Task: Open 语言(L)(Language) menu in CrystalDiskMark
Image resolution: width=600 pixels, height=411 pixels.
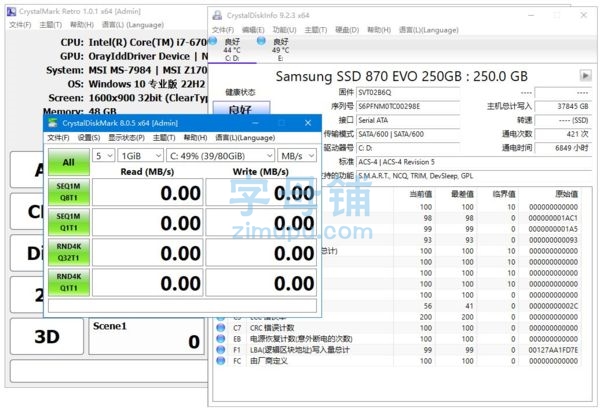Action: point(245,138)
